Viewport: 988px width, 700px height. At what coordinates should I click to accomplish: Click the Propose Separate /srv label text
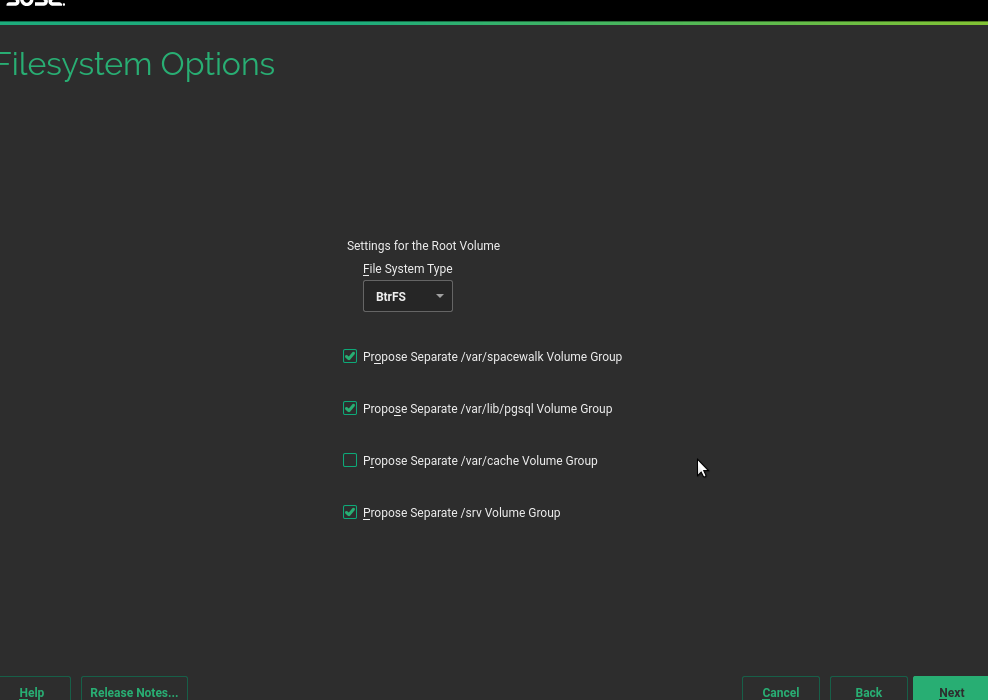(461, 513)
